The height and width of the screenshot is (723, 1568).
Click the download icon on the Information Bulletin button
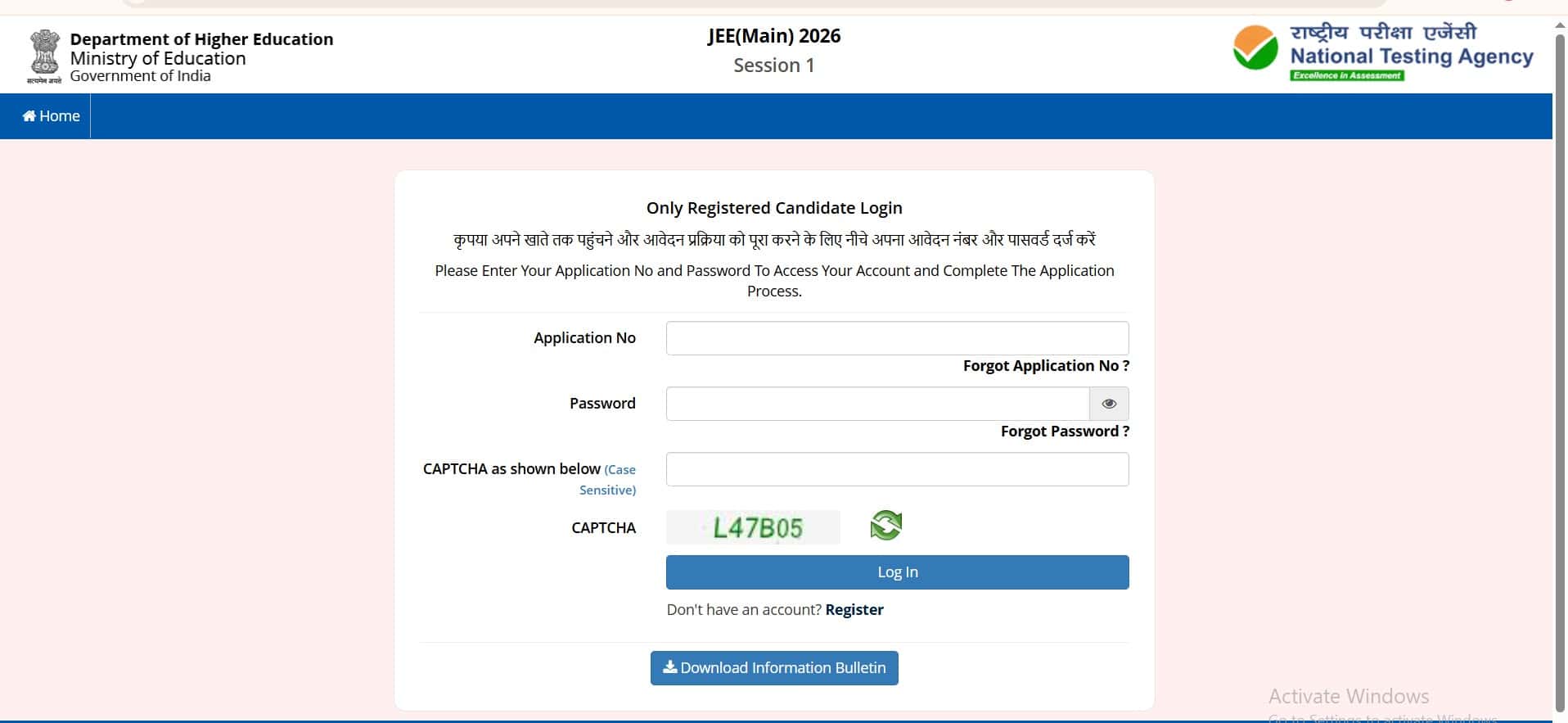(669, 667)
